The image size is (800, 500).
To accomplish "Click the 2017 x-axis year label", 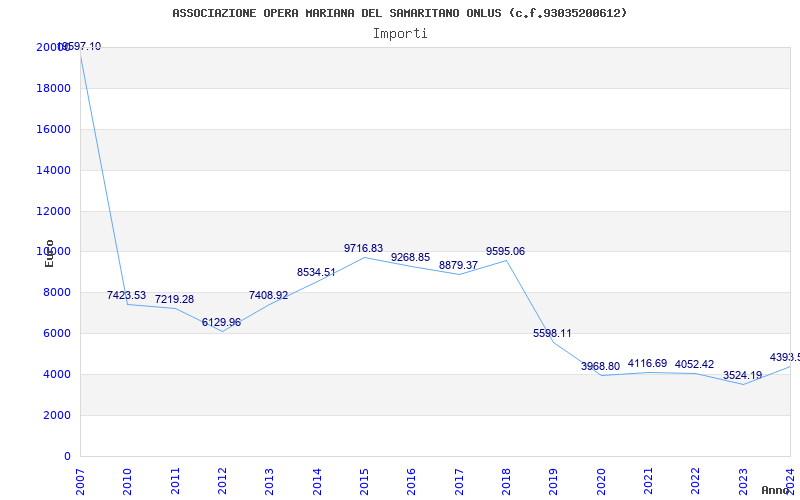I will [x=459, y=482].
